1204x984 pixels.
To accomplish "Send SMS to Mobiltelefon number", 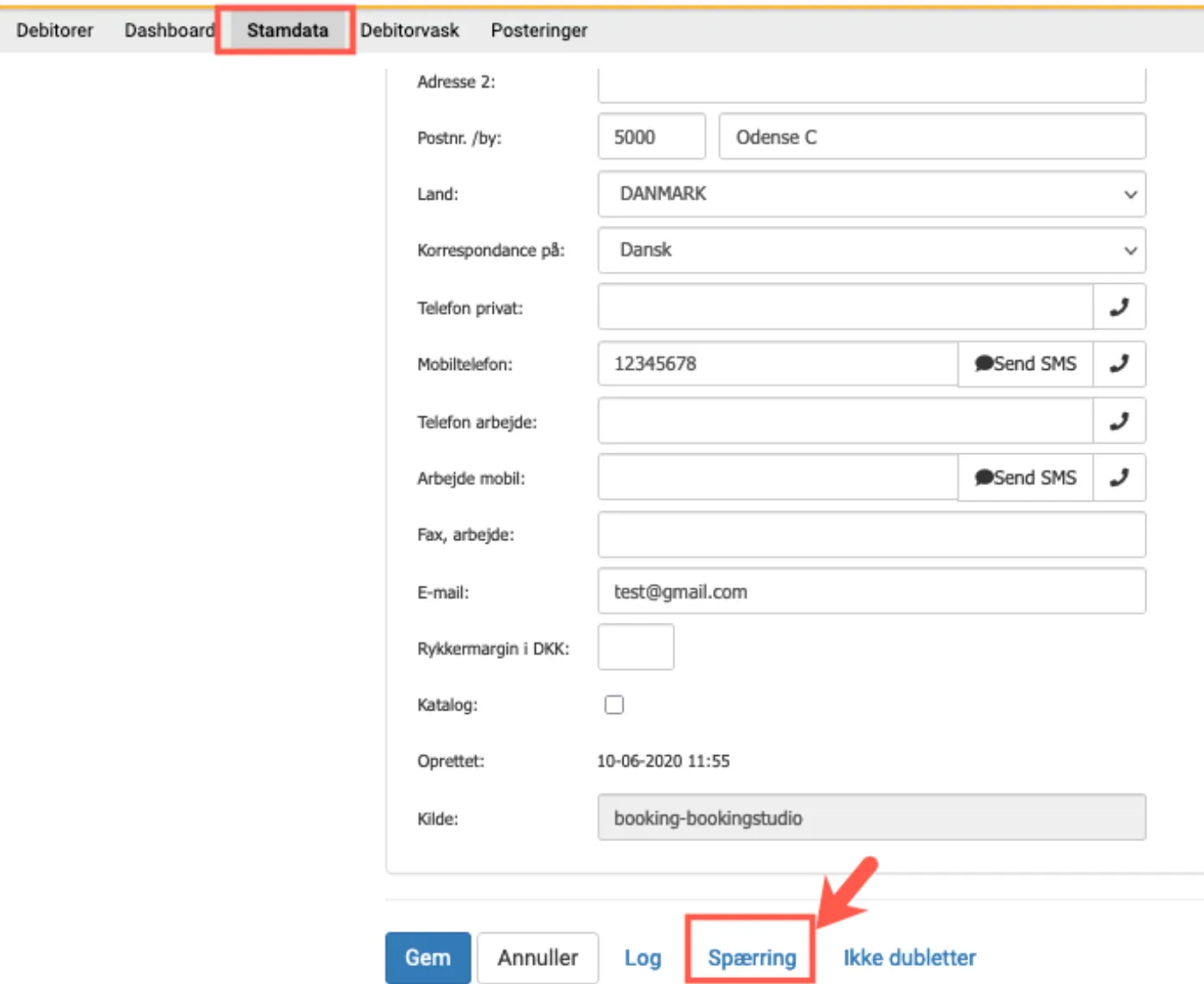I will click(x=1025, y=364).
